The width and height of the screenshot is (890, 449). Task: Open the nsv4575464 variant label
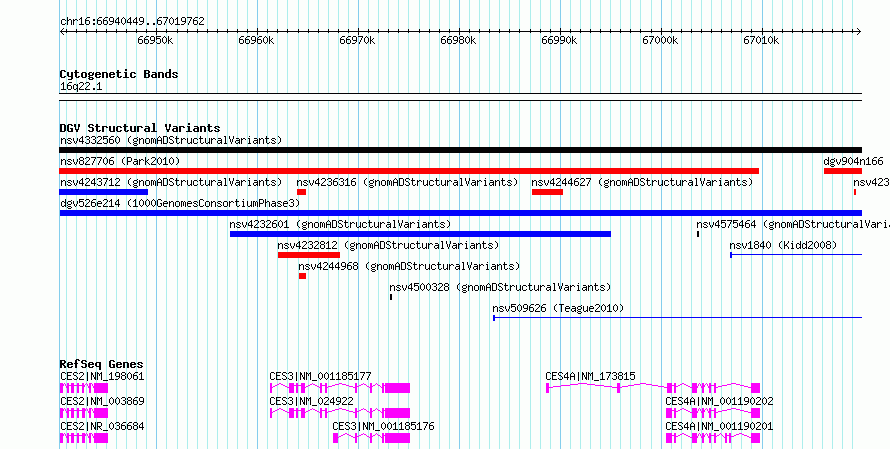(x=793, y=224)
